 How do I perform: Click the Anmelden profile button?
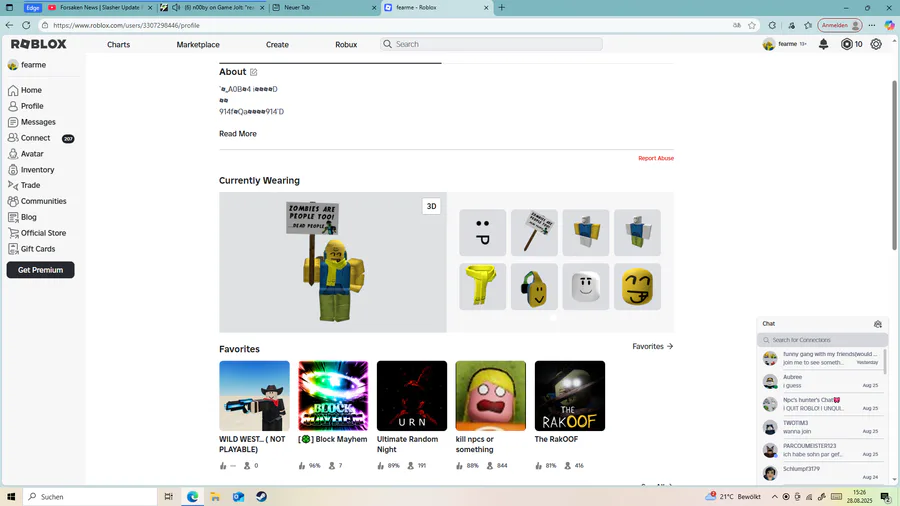coord(840,25)
